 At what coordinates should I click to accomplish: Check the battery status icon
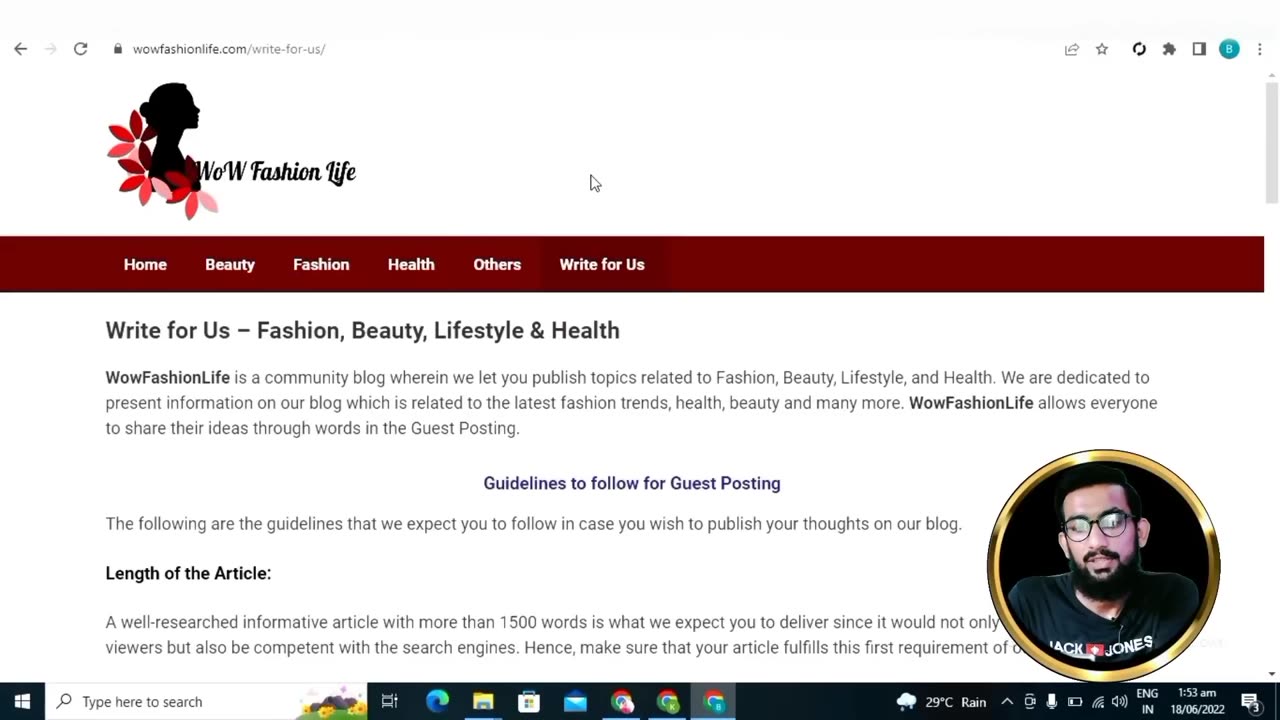pyautogui.click(x=1075, y=702)
